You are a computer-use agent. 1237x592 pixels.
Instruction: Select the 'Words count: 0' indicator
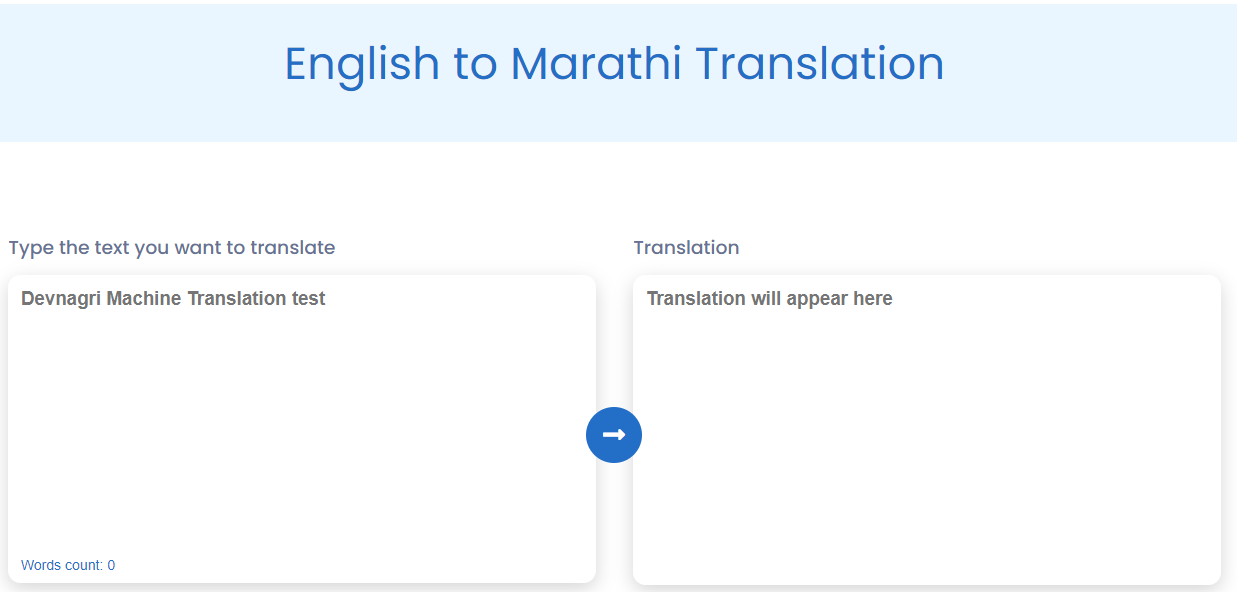(x=68, y=565)
